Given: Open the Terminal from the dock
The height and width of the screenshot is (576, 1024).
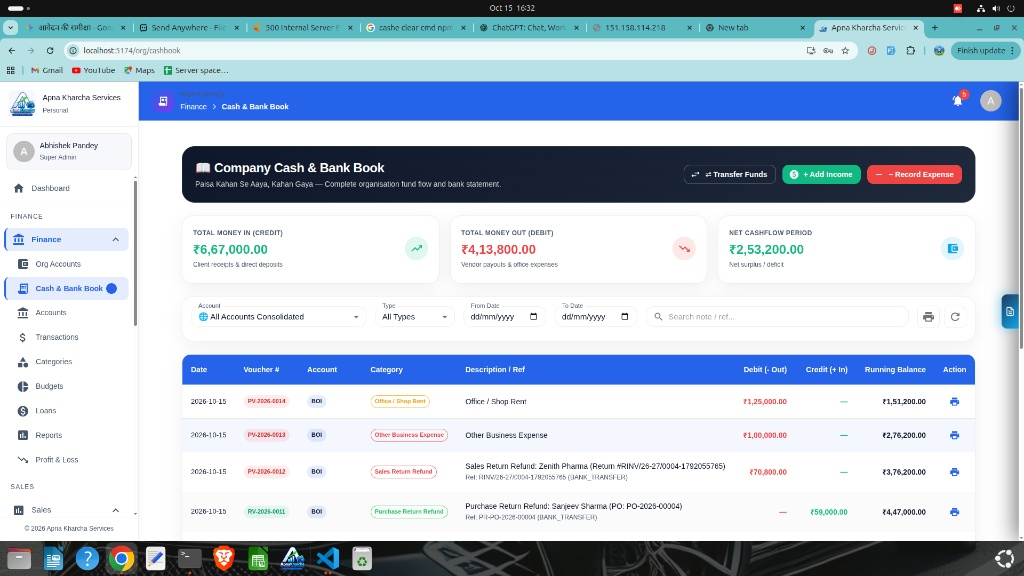Looking at the screenshot, I should pyautogui.click(x=189, y=558).
